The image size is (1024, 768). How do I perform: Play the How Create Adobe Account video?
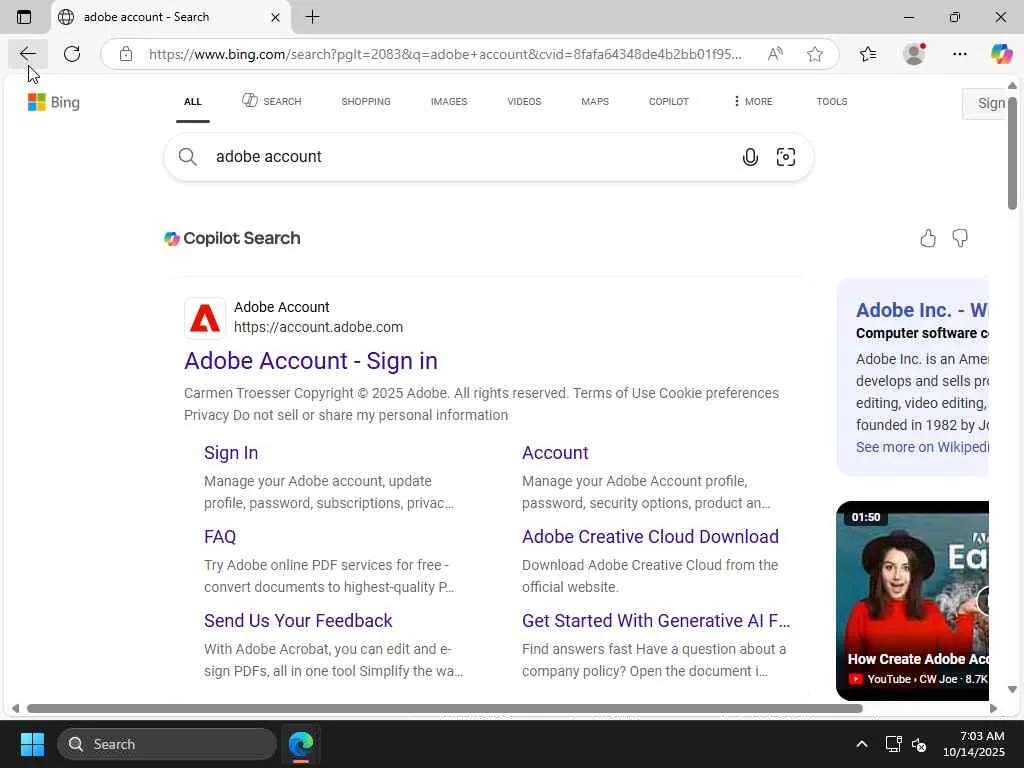pos(912,601)
